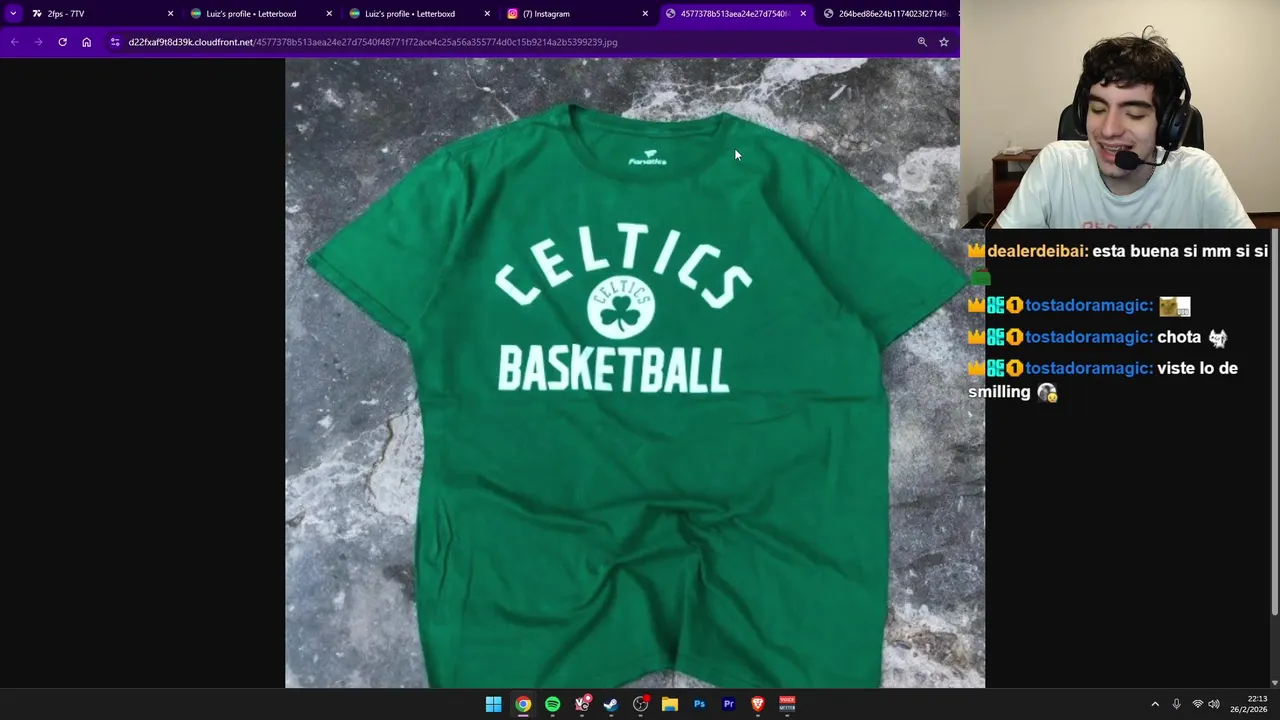
Task: Open Premiere Pro from the taskbar
Action: [x=728, y=704]
